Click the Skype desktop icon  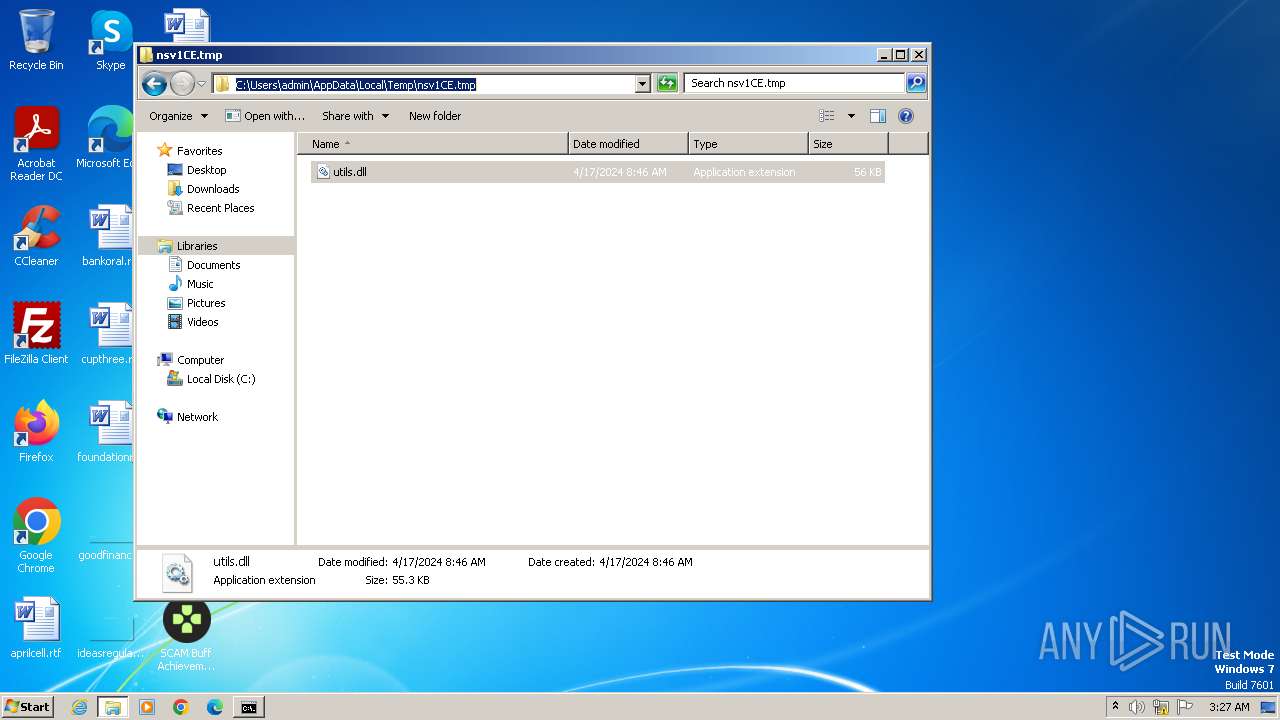[x=110, y=40]
